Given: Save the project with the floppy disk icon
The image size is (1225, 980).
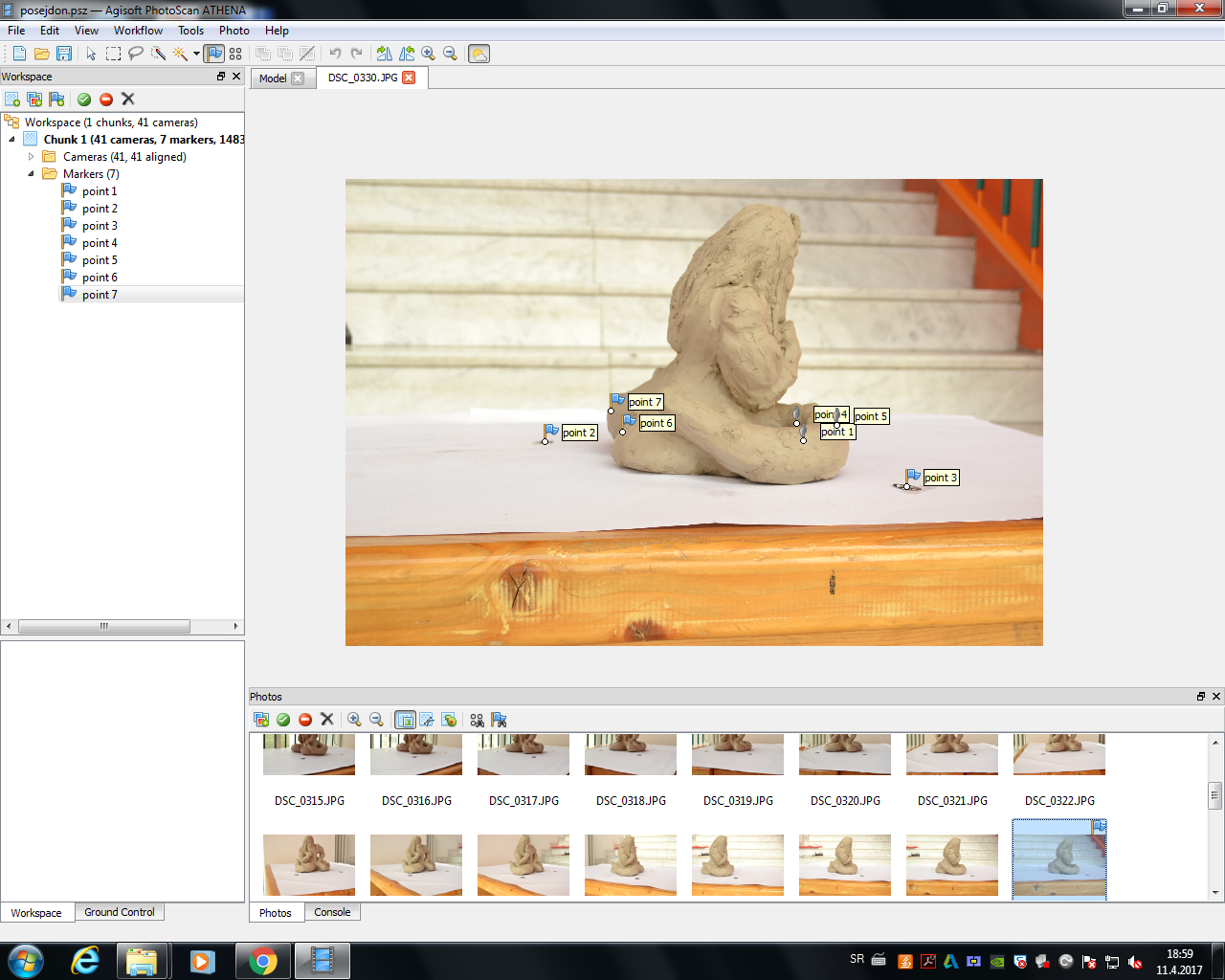Looking at the screenshot, I should point(64,54).
